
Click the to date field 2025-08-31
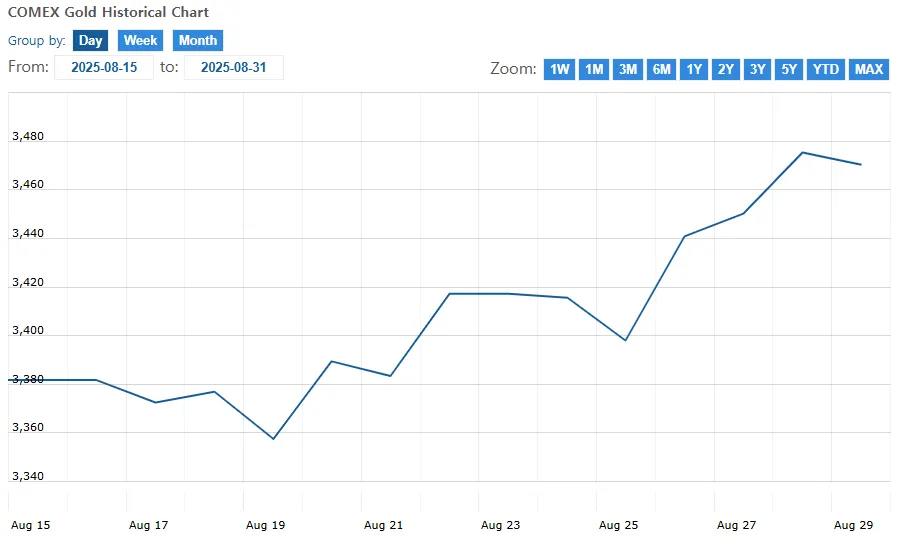[233, 67]
